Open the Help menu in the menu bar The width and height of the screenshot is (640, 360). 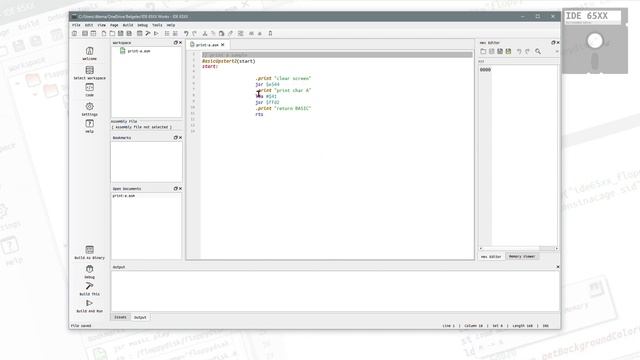click(x=171, y=25)
